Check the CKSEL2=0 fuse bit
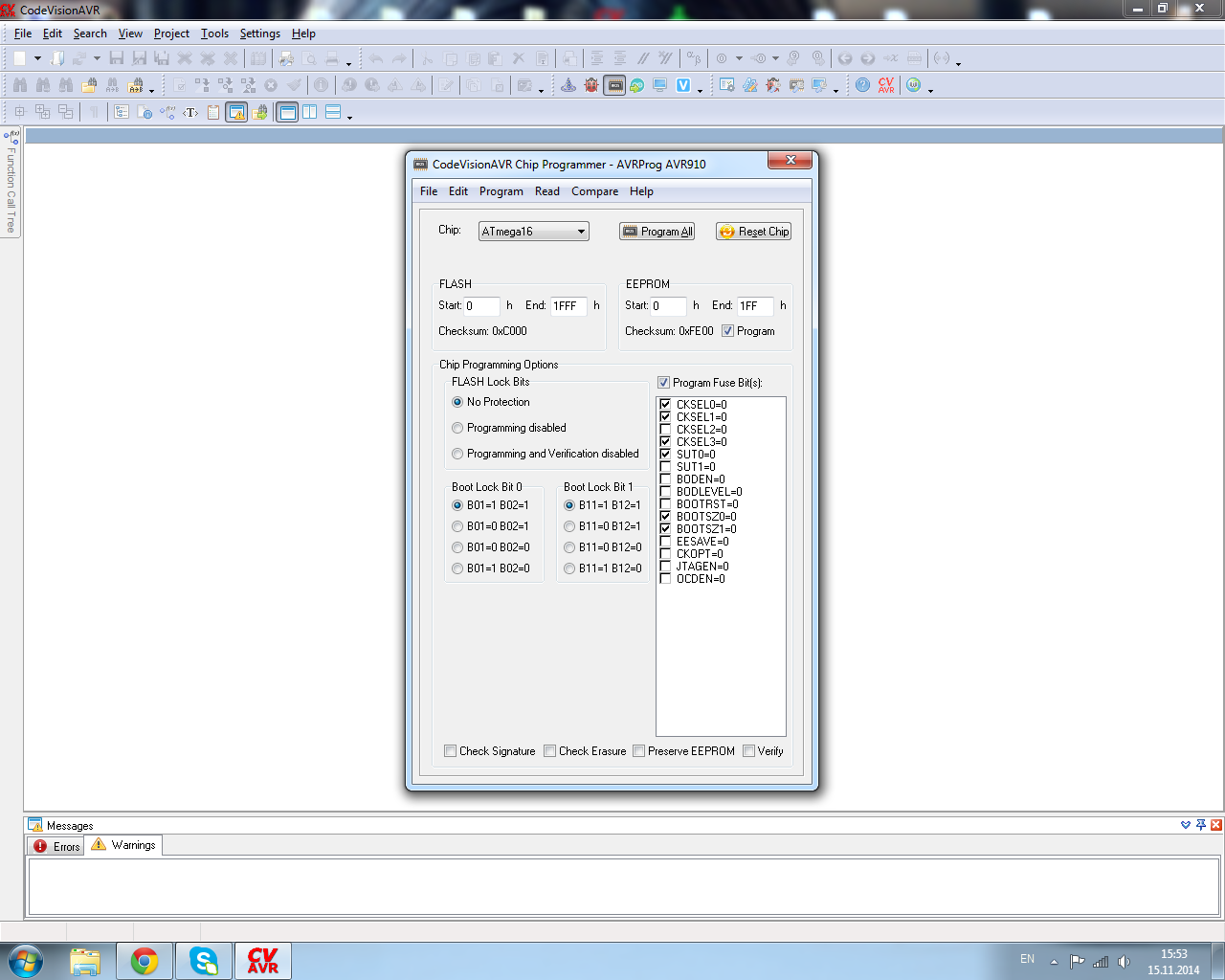 pos(665,430)
